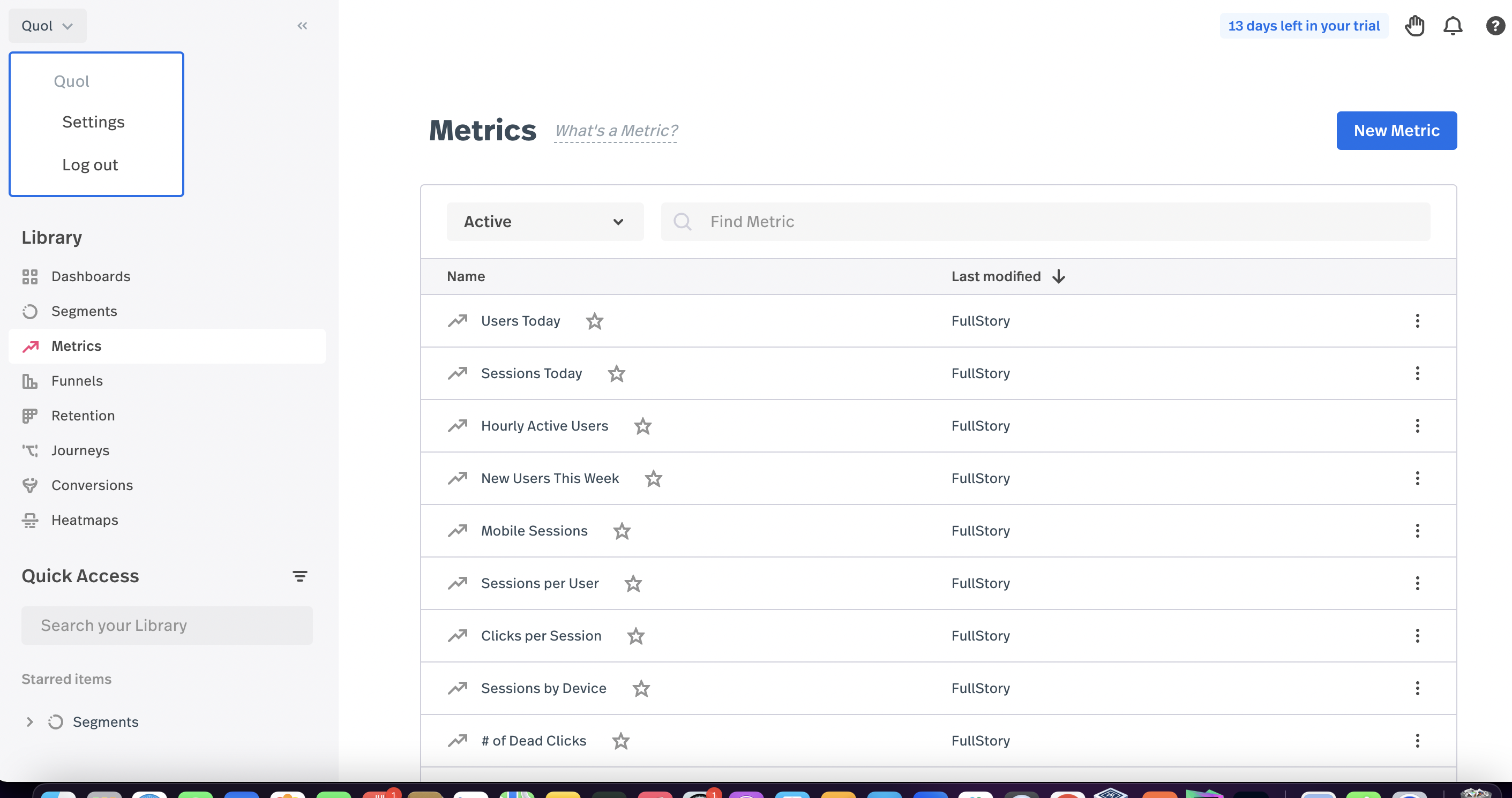The height and width of the screenshot is (798, 1512).
Task: Expand starred Segments tree item
Action: coord(29,722)
